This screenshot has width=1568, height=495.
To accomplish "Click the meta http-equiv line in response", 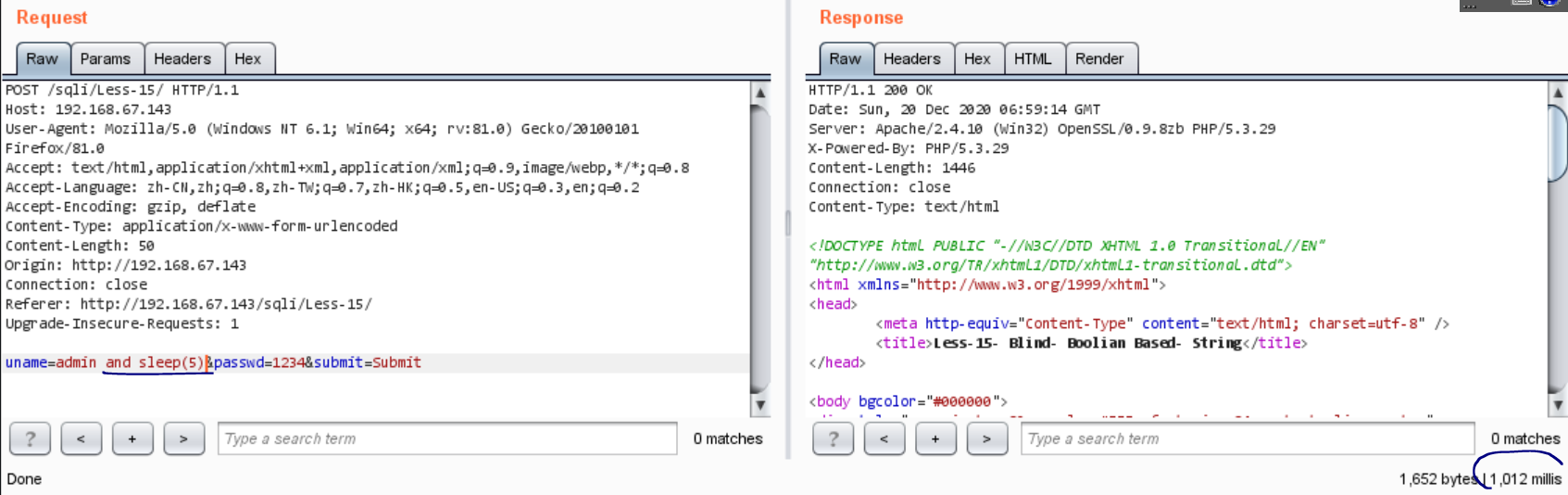I will [1162, 324].
